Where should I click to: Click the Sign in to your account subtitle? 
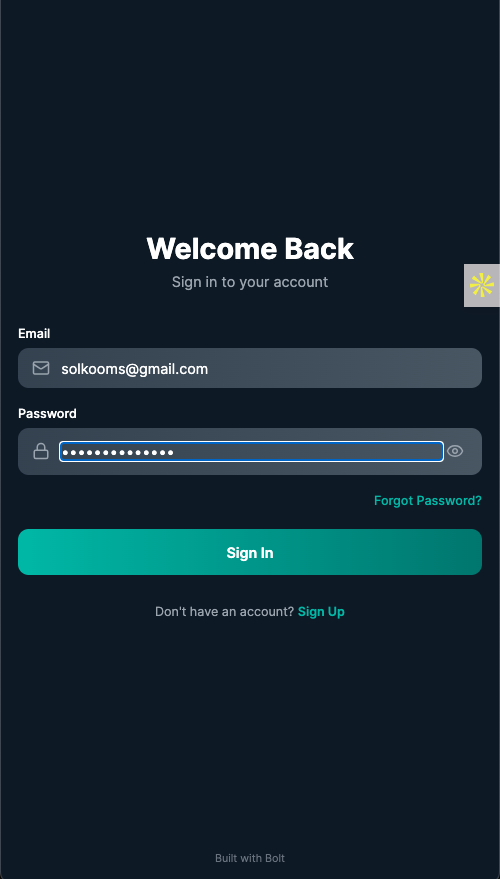click(x=250, y=281)
